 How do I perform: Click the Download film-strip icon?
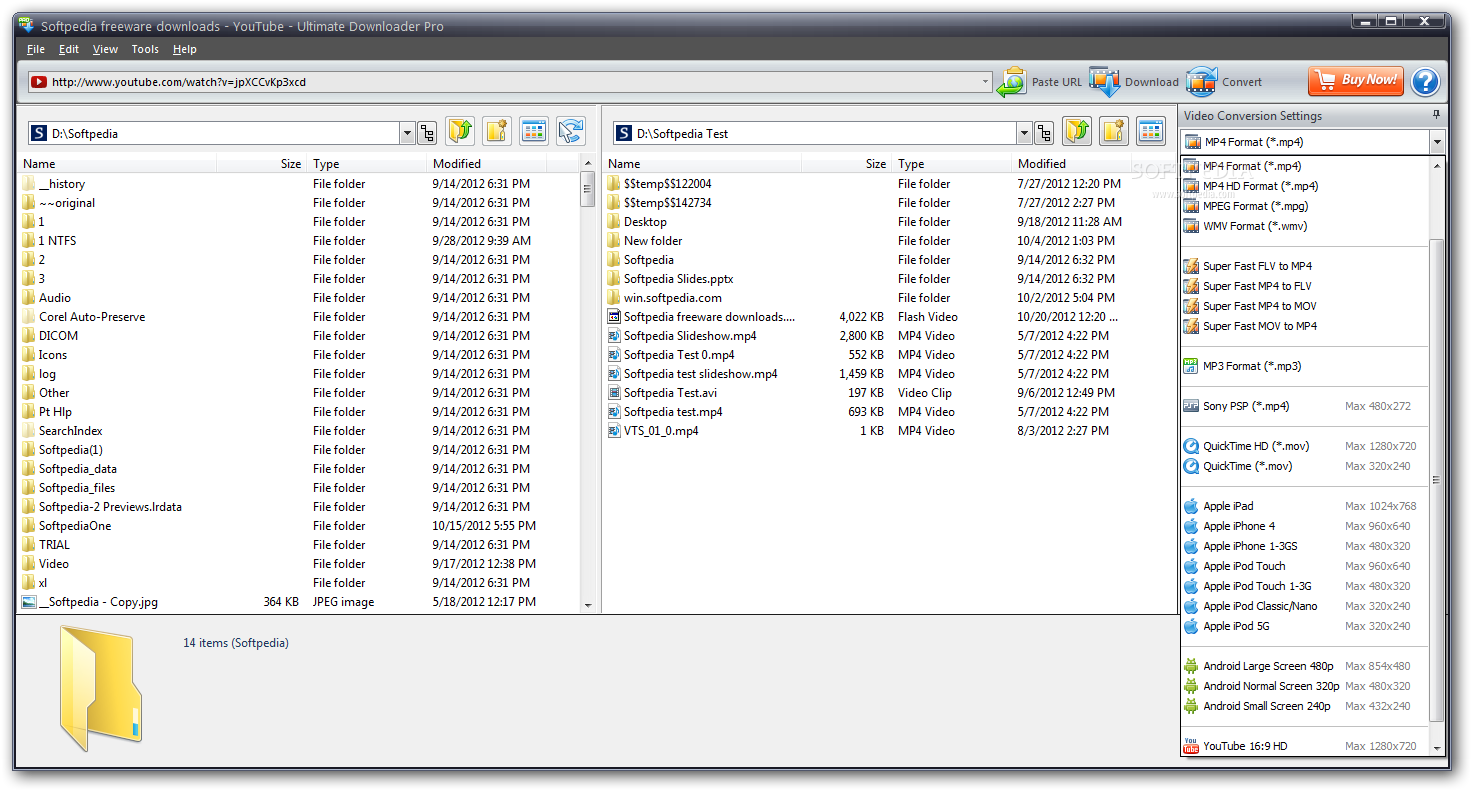1105,82
